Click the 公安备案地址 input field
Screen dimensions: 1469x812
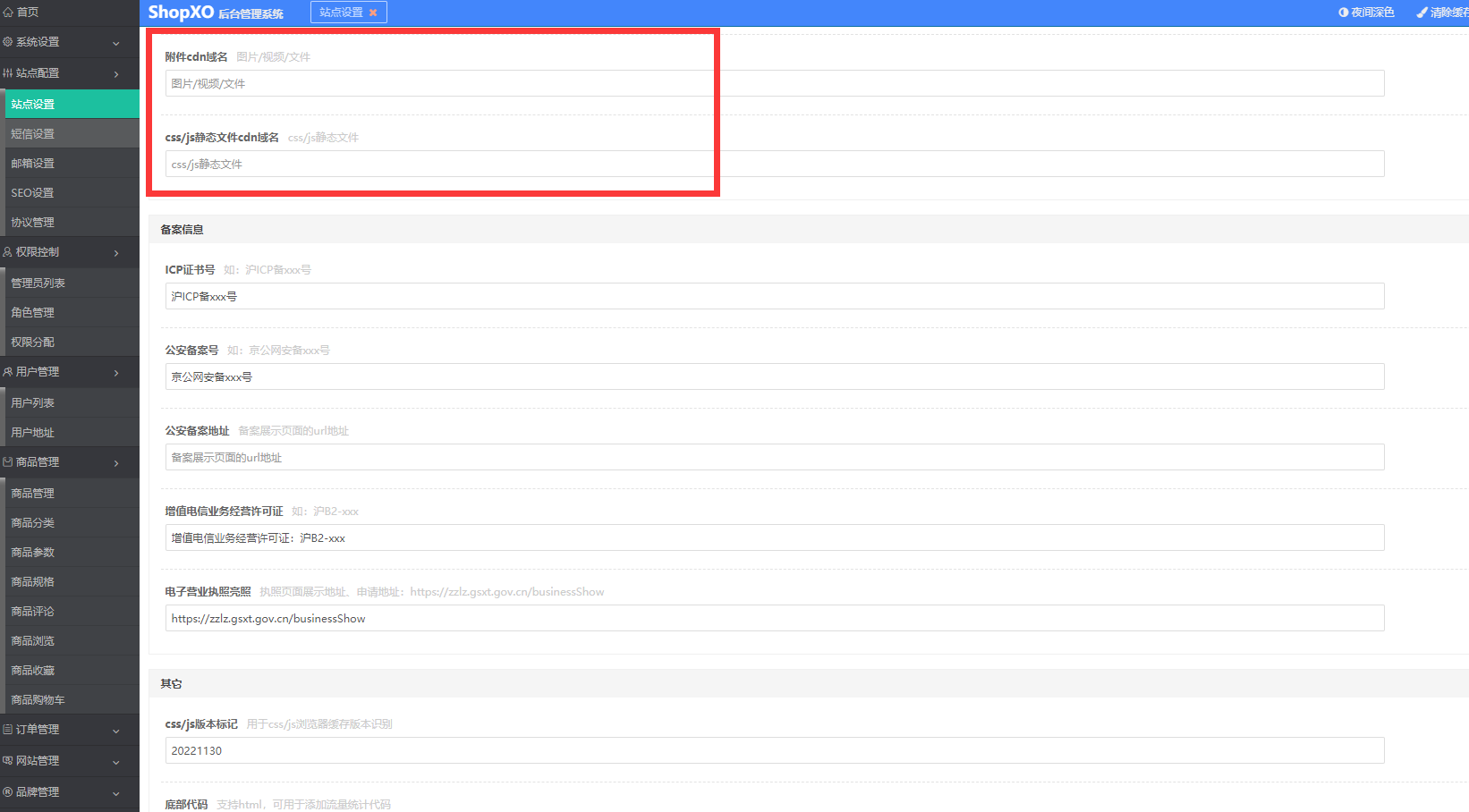[775, 457]
